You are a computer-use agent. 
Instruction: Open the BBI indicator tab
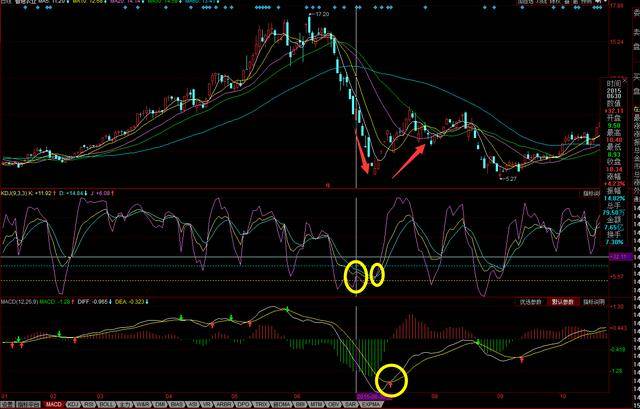299,405
